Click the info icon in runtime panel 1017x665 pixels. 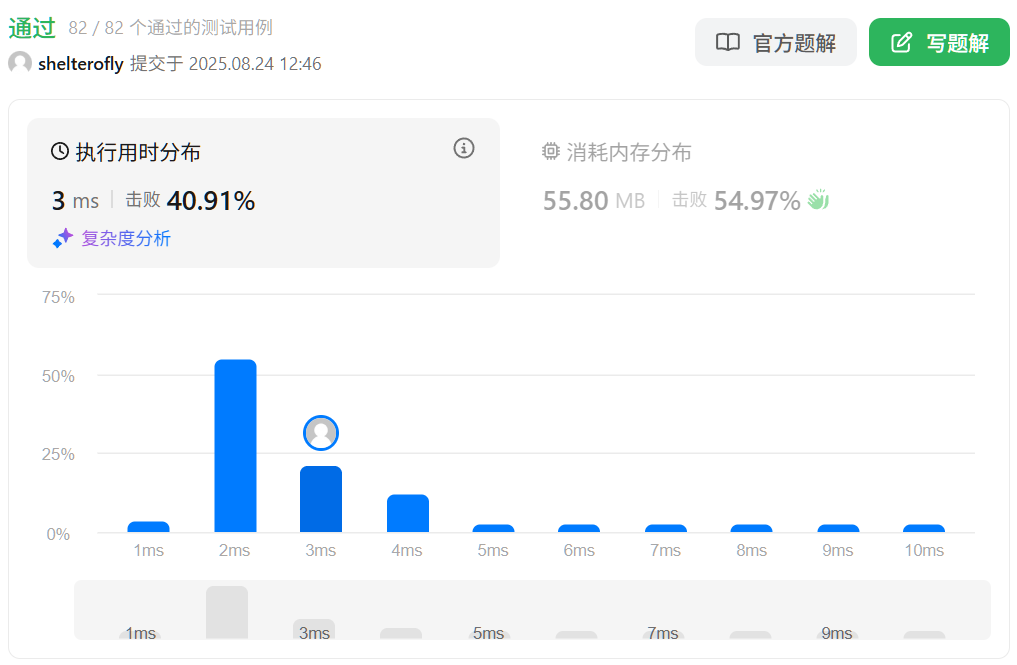pos(463,149)
